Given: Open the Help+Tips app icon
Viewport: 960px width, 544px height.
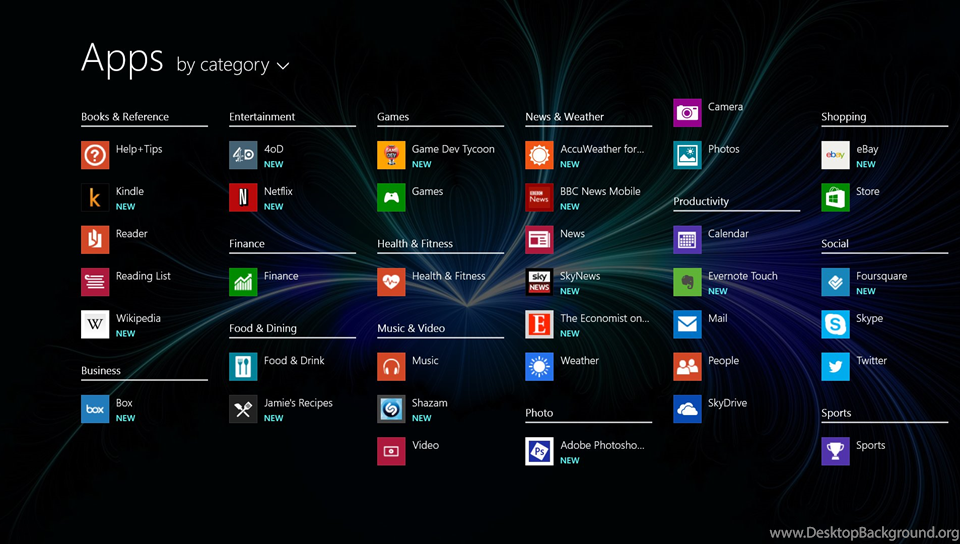Looking at the screenshot, I should (95, 155).
